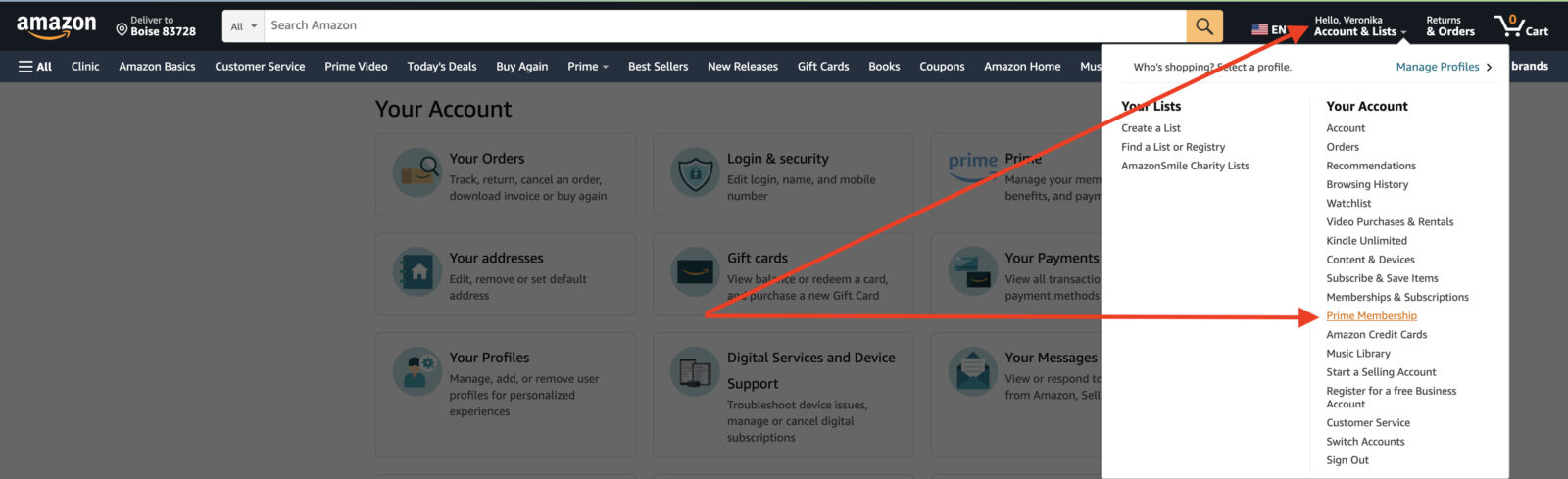This screenshot has height=479, width=1568.
Task: Click the Amazon logo
Action: point(56,27)
